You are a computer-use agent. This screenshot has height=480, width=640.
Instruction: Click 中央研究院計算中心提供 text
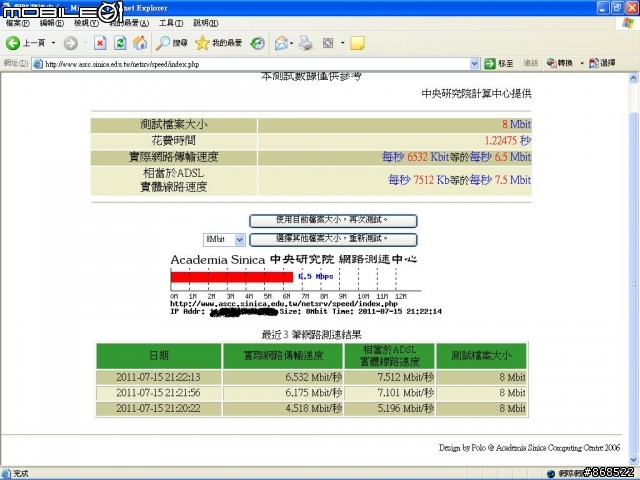[476, 94]
